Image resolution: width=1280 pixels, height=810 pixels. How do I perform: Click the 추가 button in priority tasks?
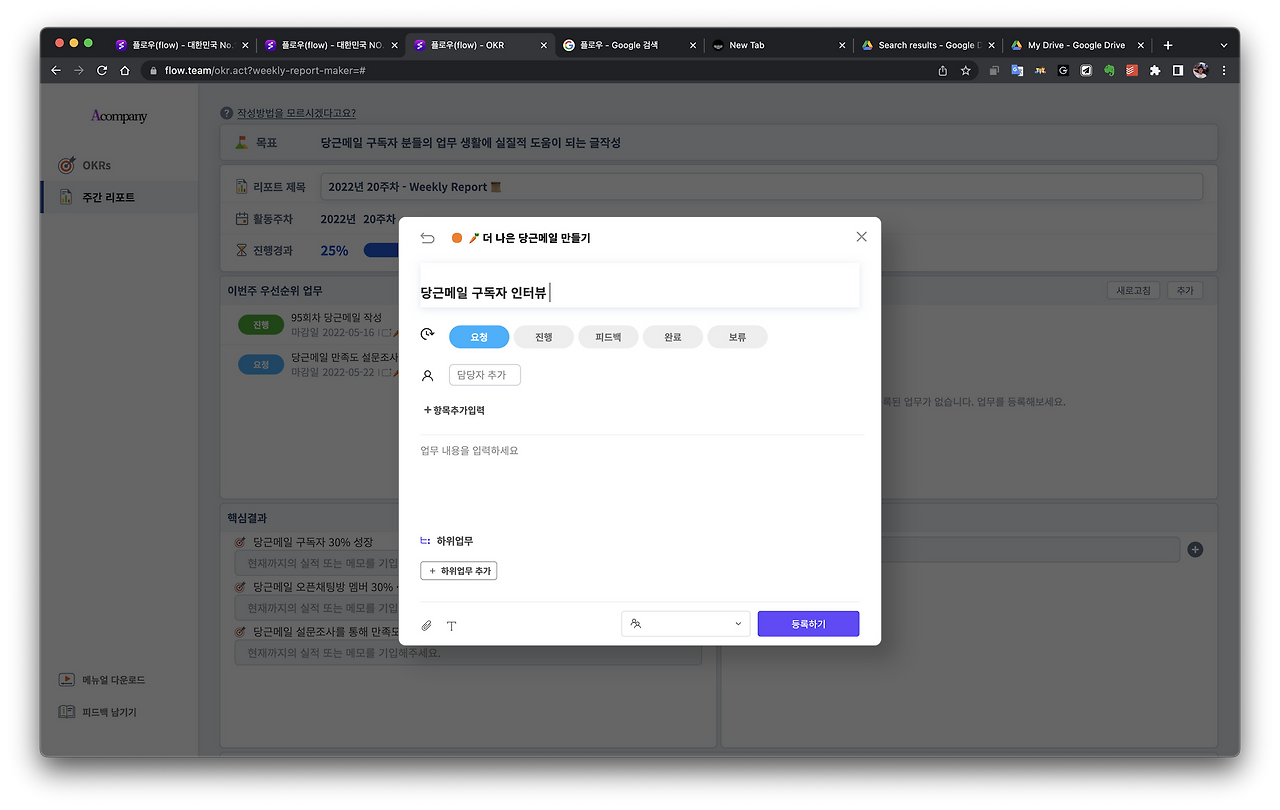(1185, 290)
